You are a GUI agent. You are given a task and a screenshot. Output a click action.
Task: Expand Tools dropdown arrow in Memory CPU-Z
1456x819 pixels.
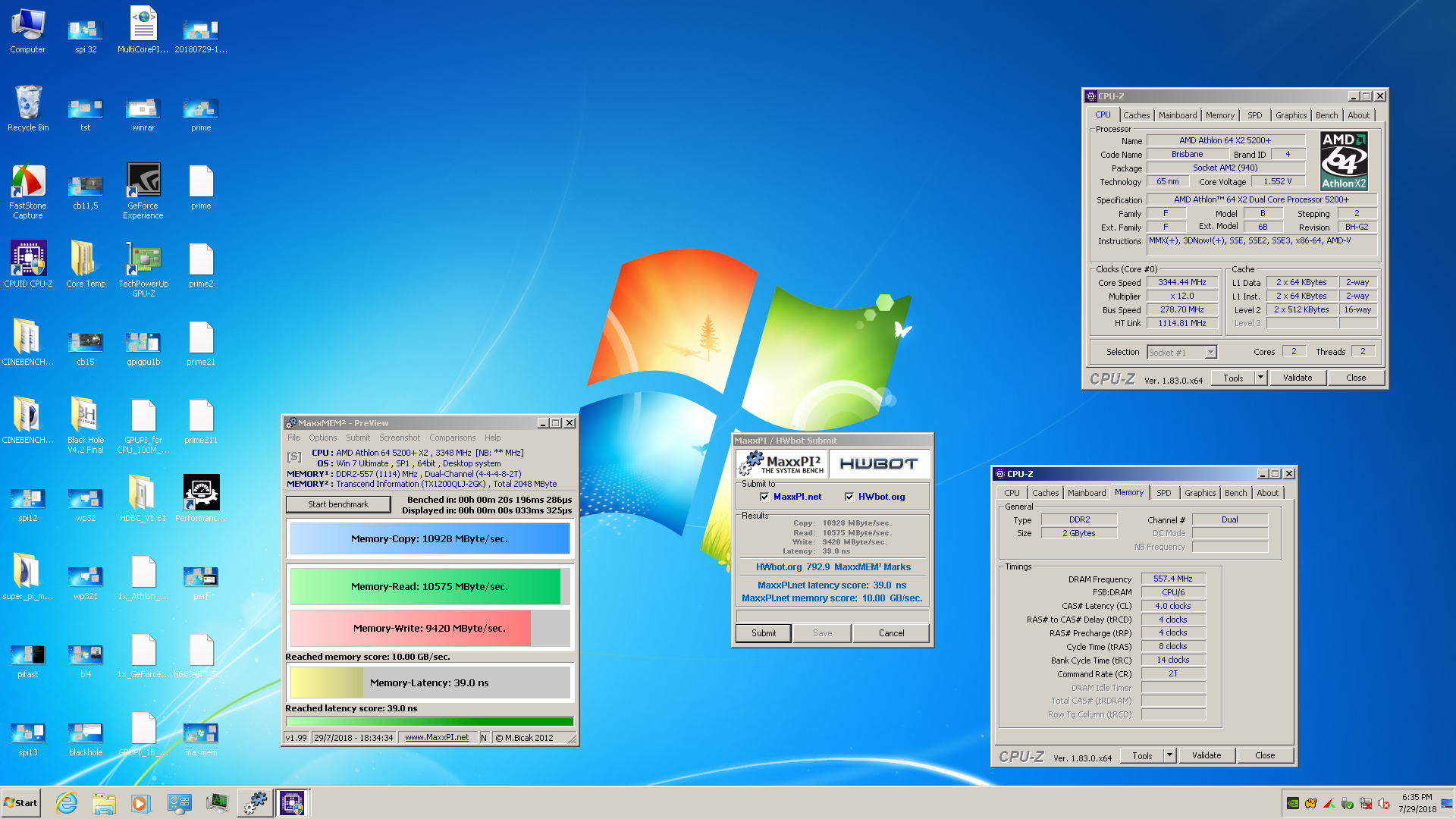[x=1169, y=755]
